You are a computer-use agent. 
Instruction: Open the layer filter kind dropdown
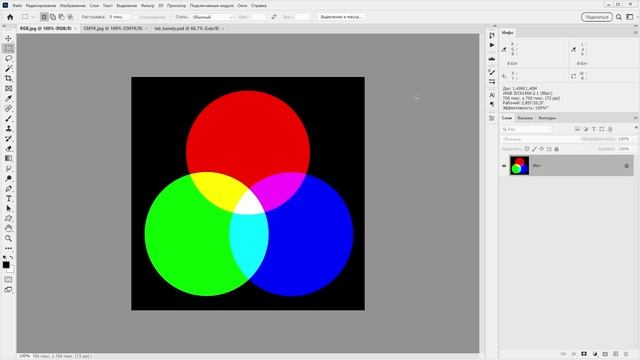coord(527,129)
